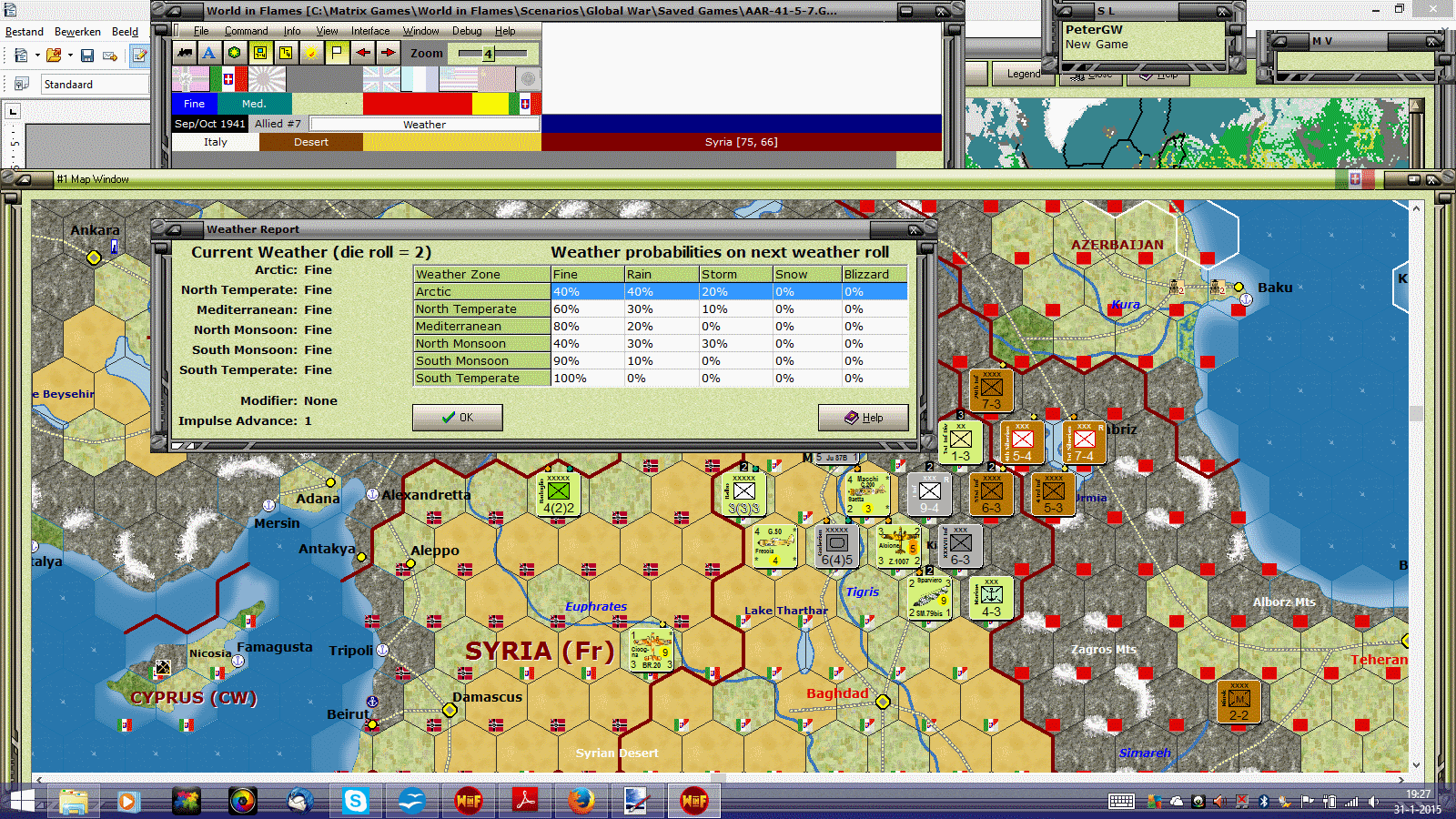Viewport: 1456px width, 819px height.
Task: Click the Japanese rising sun flag
Action: (x=267, y=79)
